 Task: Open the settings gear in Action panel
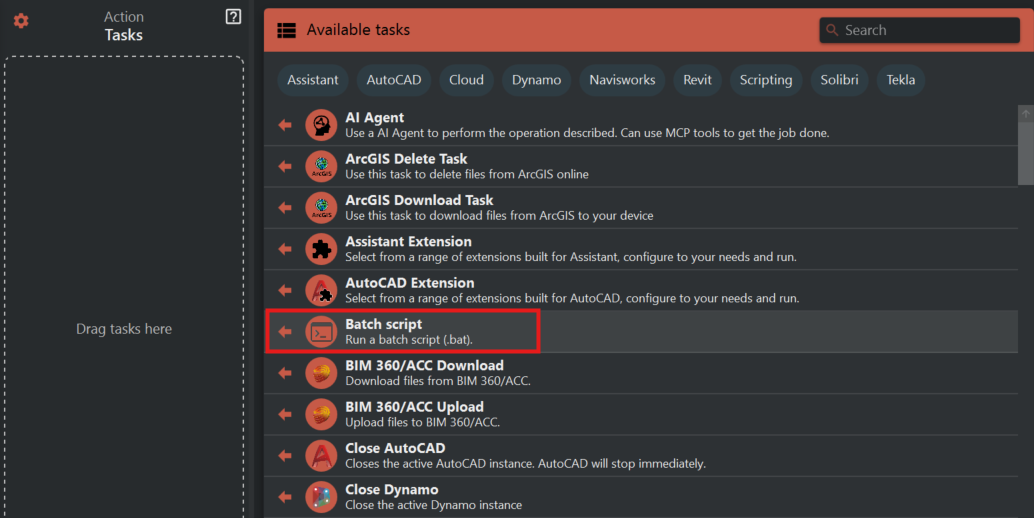pyautogui.click(x=21, y=21)
